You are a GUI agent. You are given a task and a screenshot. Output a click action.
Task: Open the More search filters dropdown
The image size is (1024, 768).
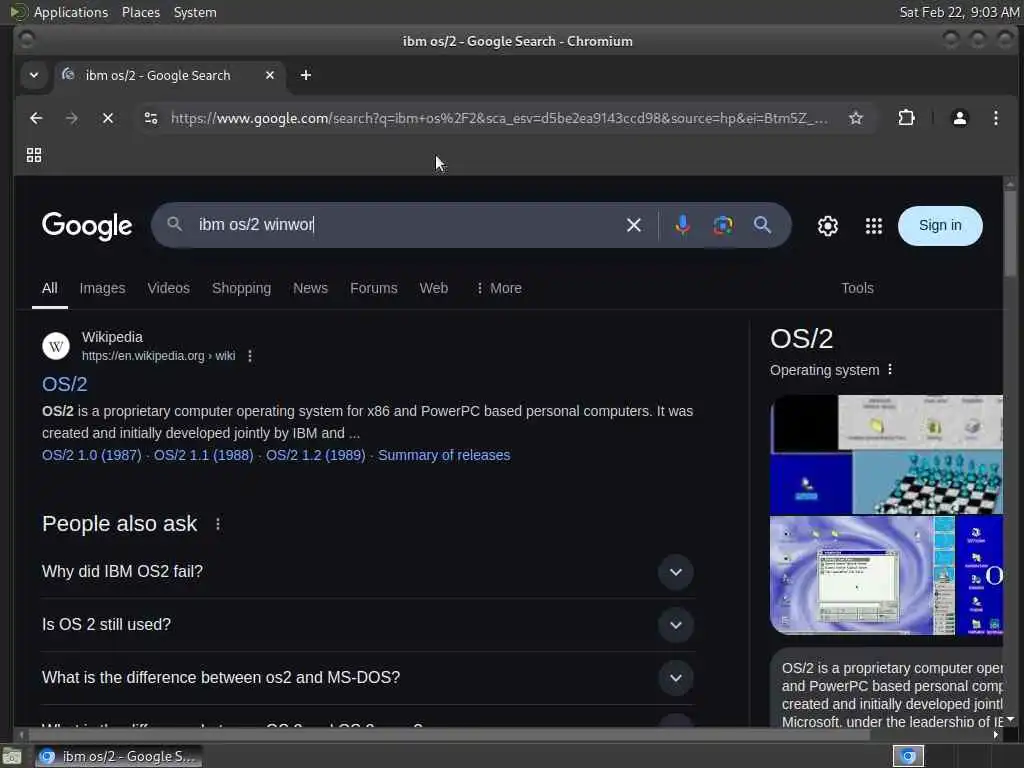[x=498, y=288]
